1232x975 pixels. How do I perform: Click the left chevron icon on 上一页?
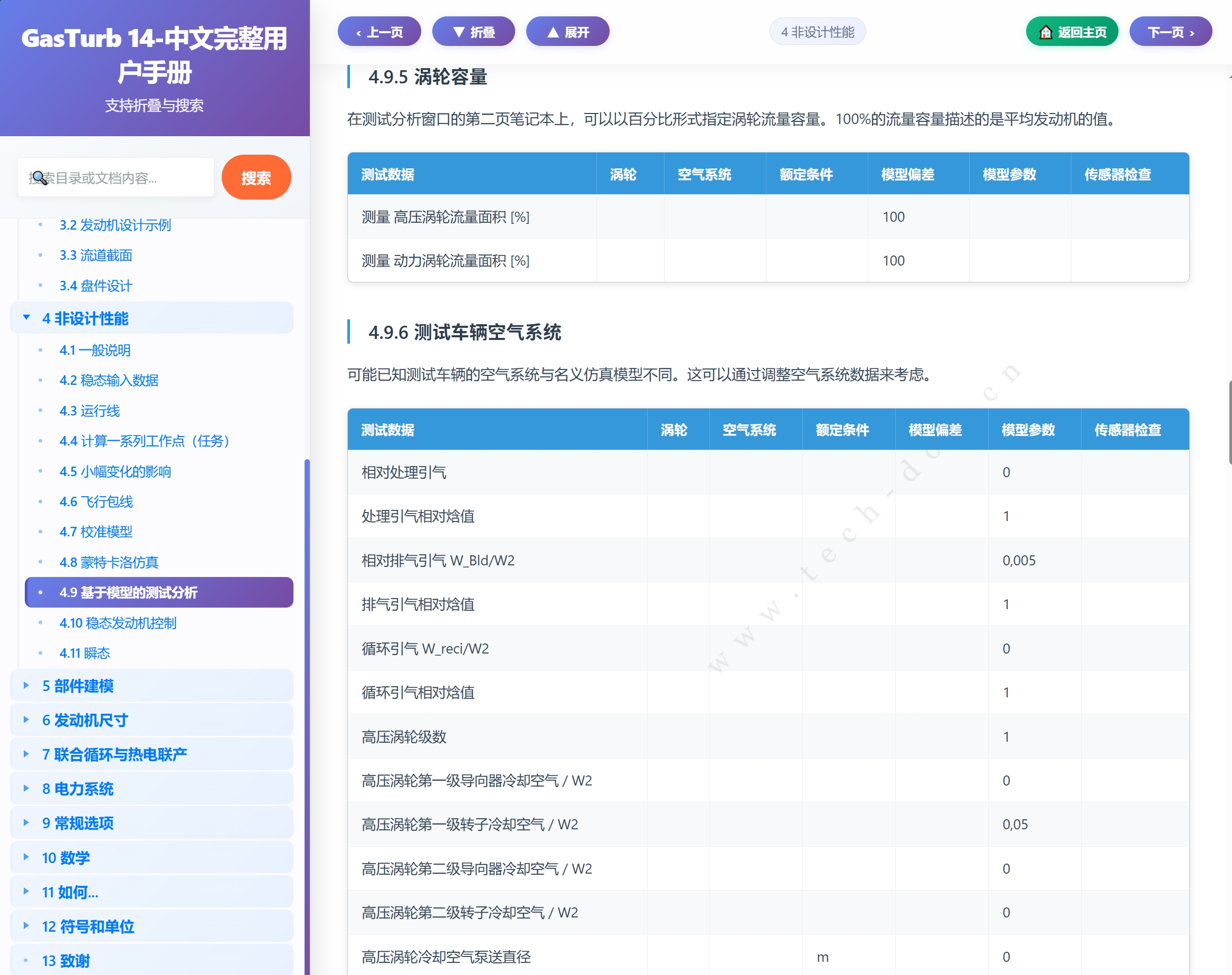coord(358,32)
